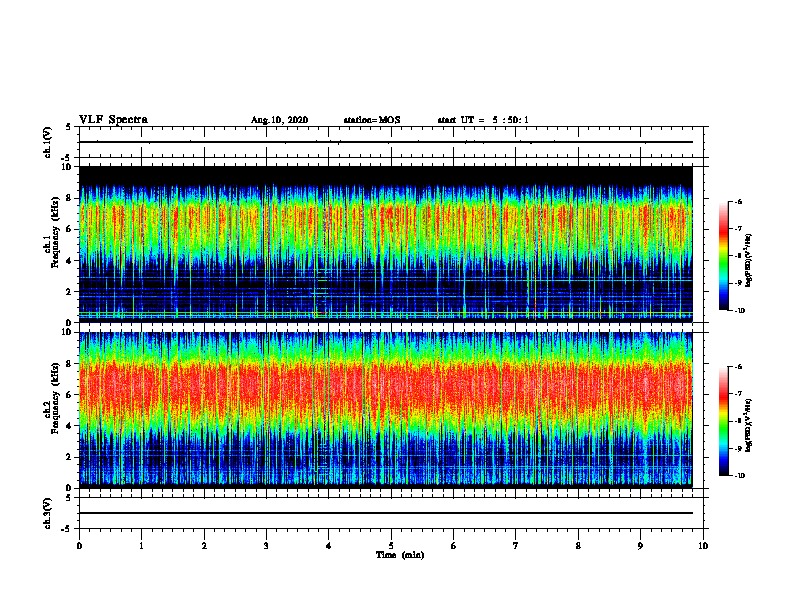Click the ch.3 voltage trace line
This screenshot has height=612, width=792.
[x=386, y=513]
